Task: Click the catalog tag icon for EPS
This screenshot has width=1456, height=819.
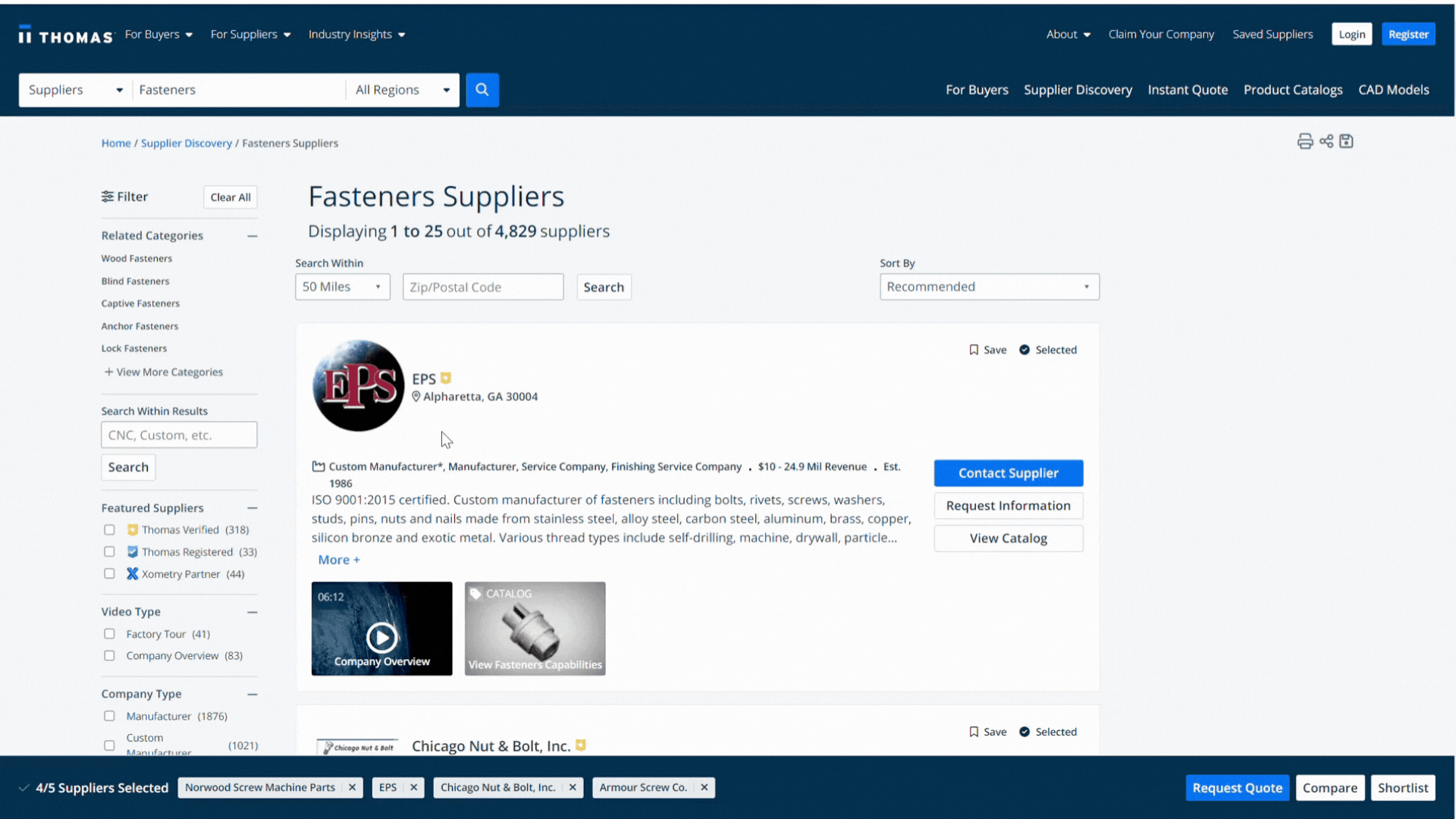Action: 477,592
